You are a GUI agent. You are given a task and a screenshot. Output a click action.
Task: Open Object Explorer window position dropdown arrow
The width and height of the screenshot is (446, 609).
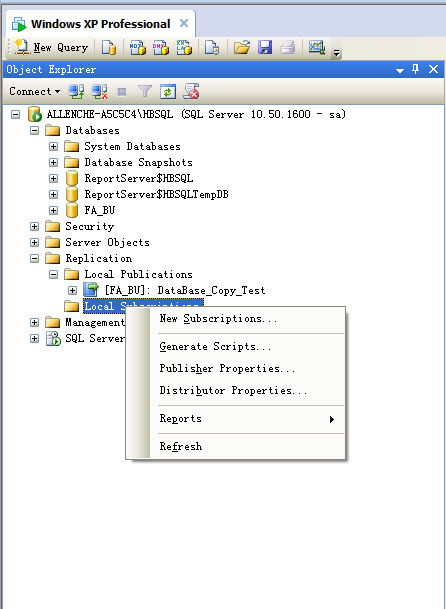400,70
